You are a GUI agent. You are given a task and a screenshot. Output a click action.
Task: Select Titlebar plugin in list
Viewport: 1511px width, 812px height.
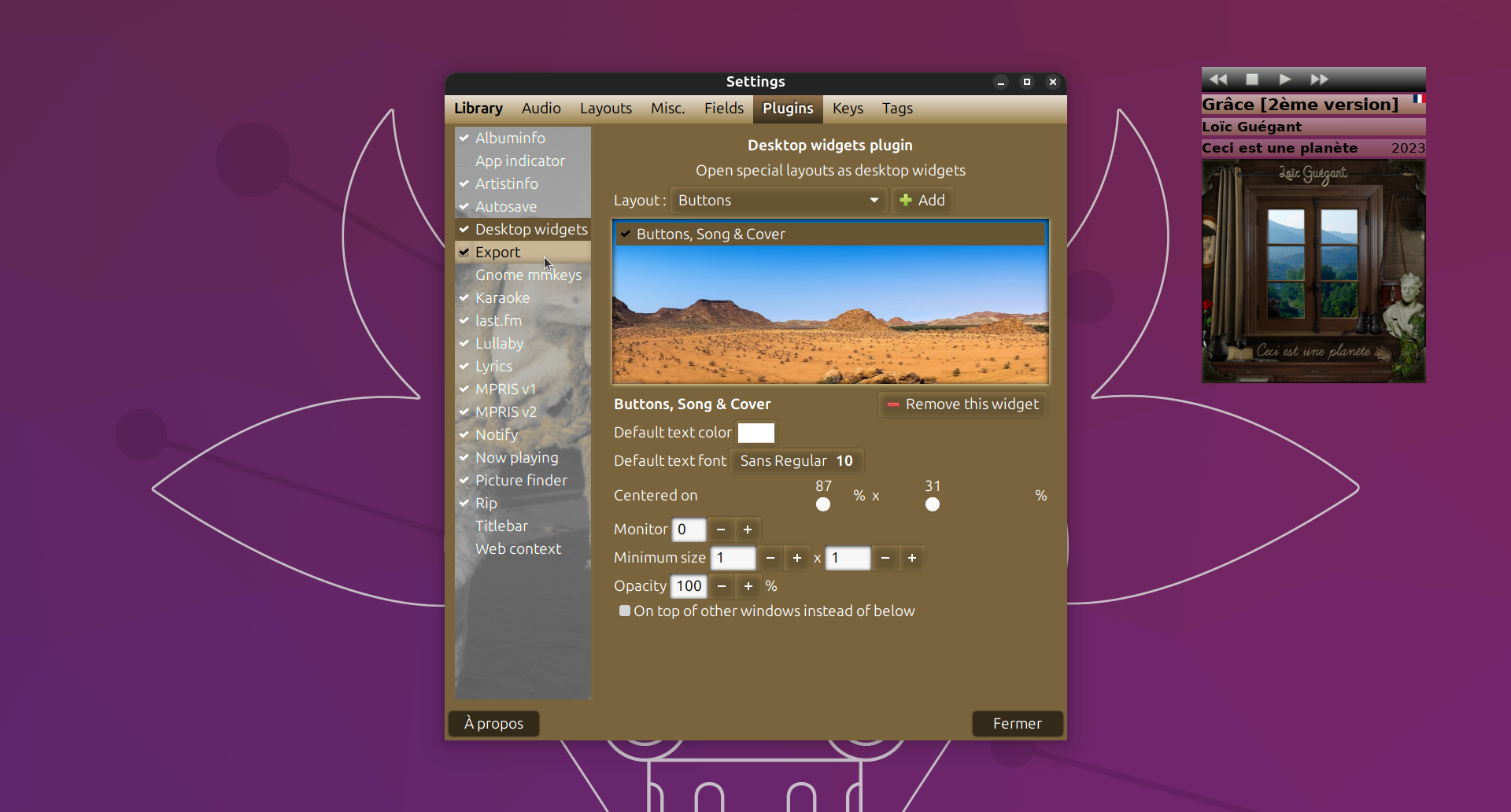coord(523,526)
